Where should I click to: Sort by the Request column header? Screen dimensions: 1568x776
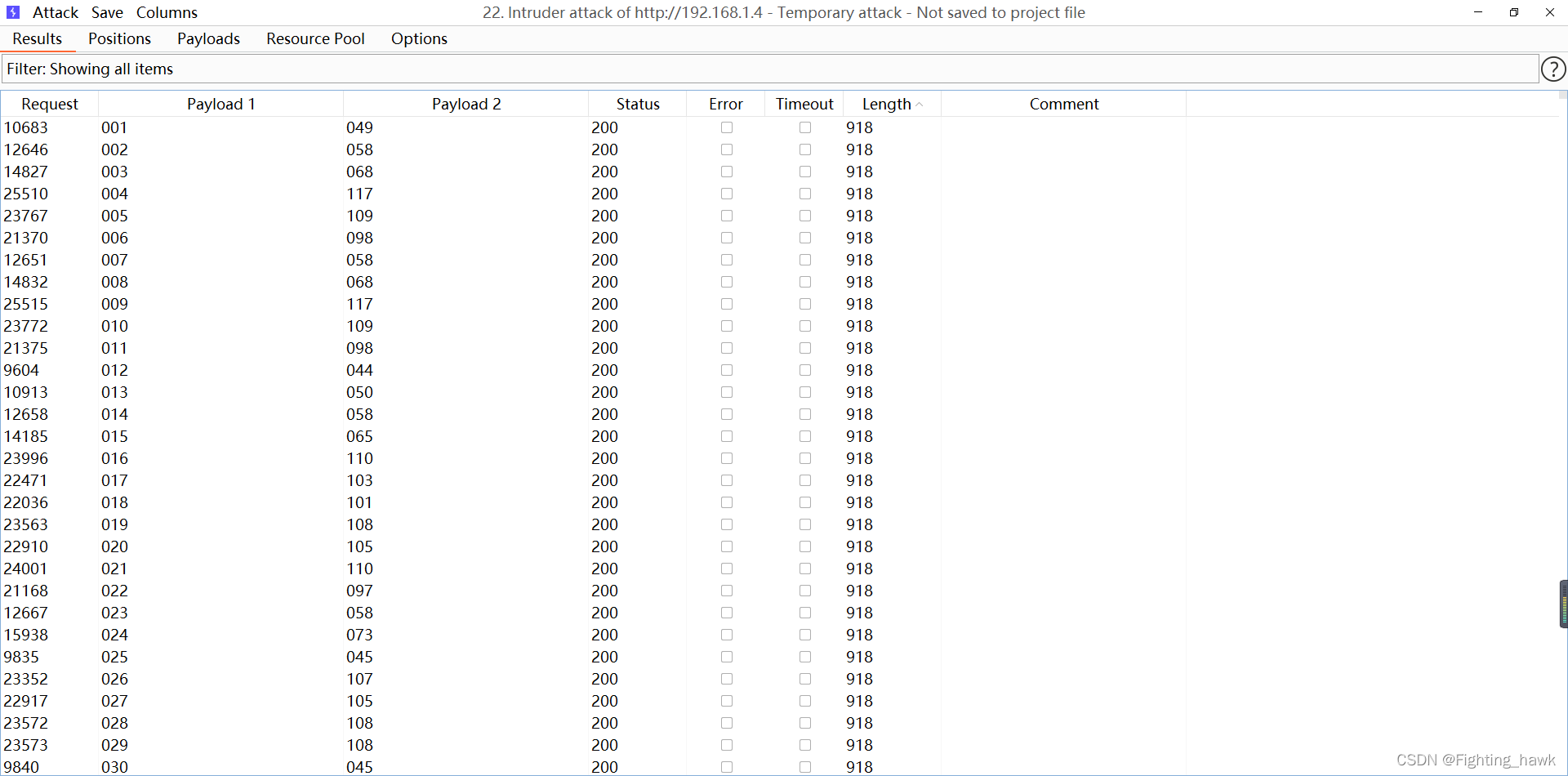click(x=50, y=104)
